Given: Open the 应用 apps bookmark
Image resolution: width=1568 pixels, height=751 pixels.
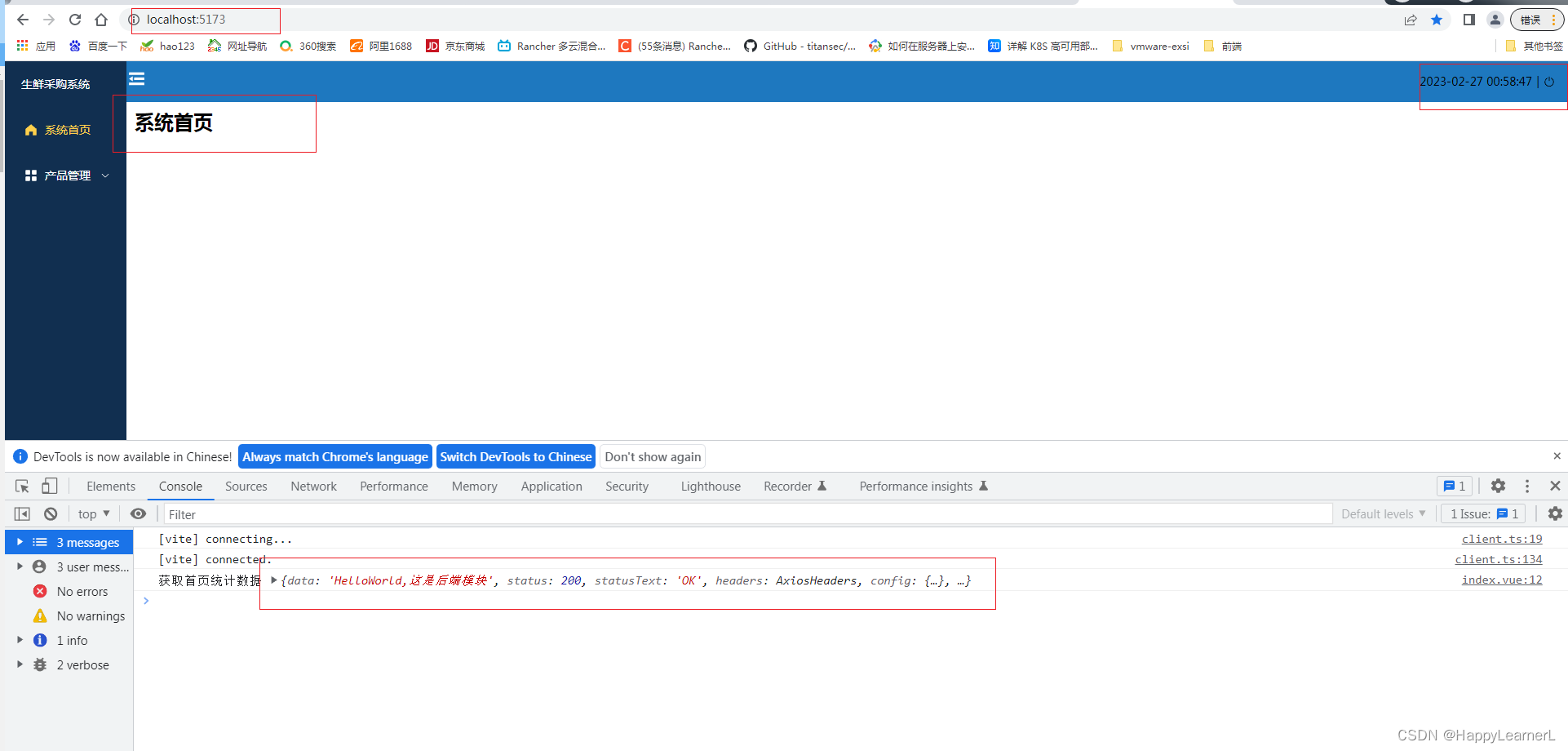Looking at the screenshot, I should [36, 46].
